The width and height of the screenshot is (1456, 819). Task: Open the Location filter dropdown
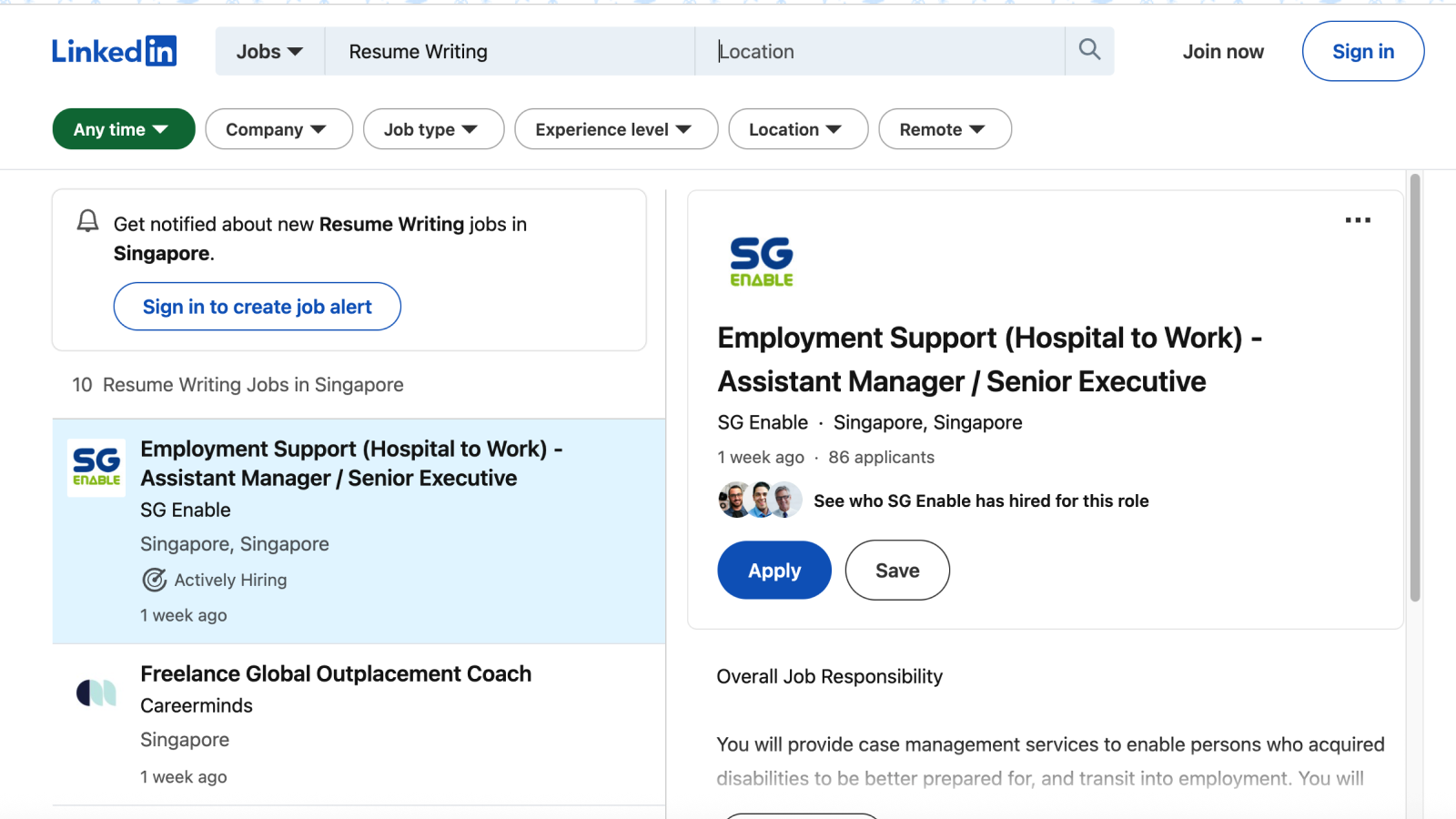[x=798, y=129]
